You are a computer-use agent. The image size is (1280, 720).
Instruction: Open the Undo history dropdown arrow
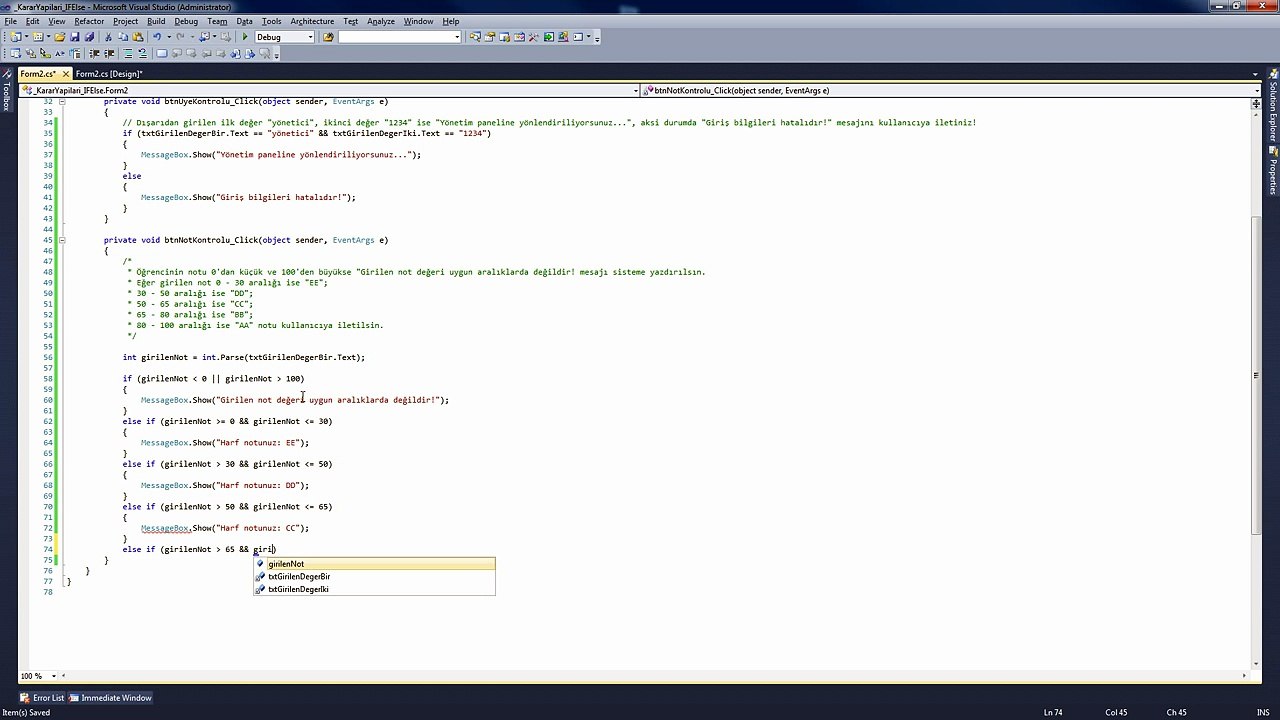[168, 37]
